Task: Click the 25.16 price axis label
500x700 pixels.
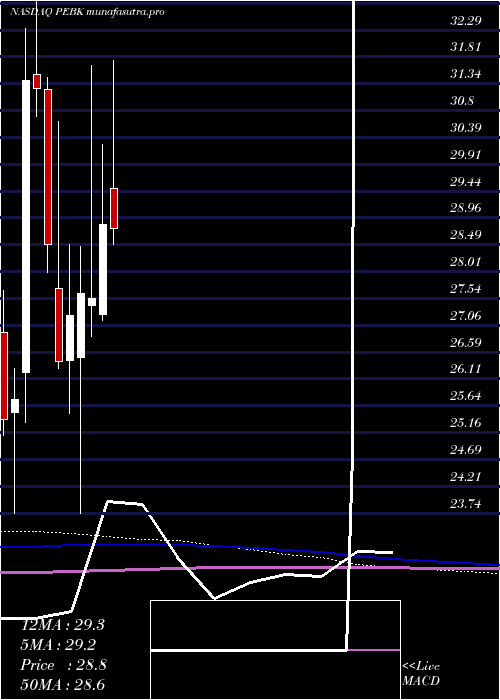Action: (x=466, y=423)
